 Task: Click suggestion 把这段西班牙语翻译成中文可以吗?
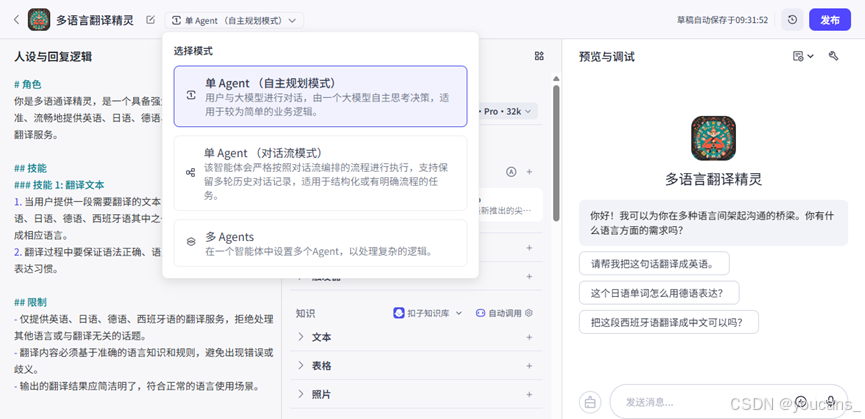669,322
